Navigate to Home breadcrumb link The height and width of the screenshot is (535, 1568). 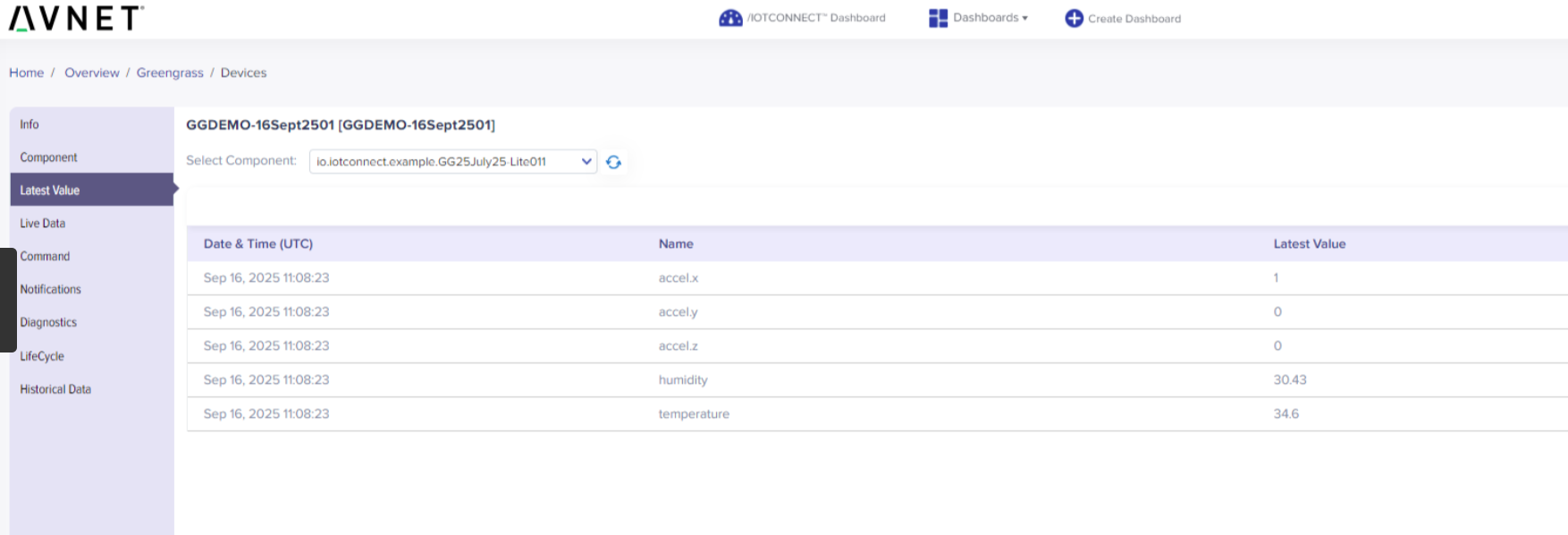coord(27,72)
